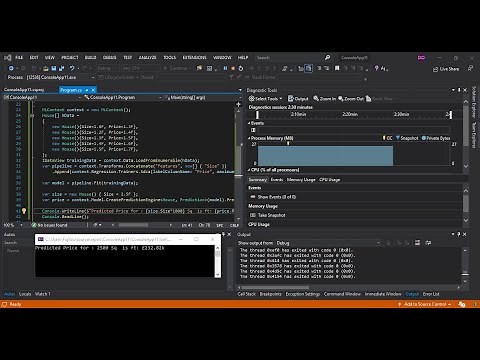
Task: Open the EXTENSIONS menu
Action: click(194, 58)
